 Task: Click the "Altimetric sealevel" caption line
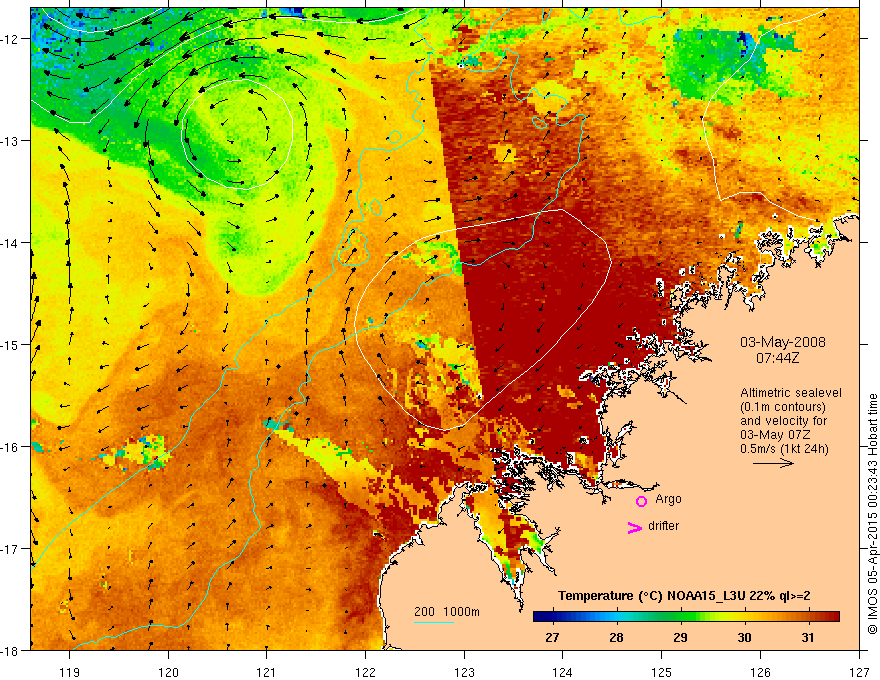(791, 393)
